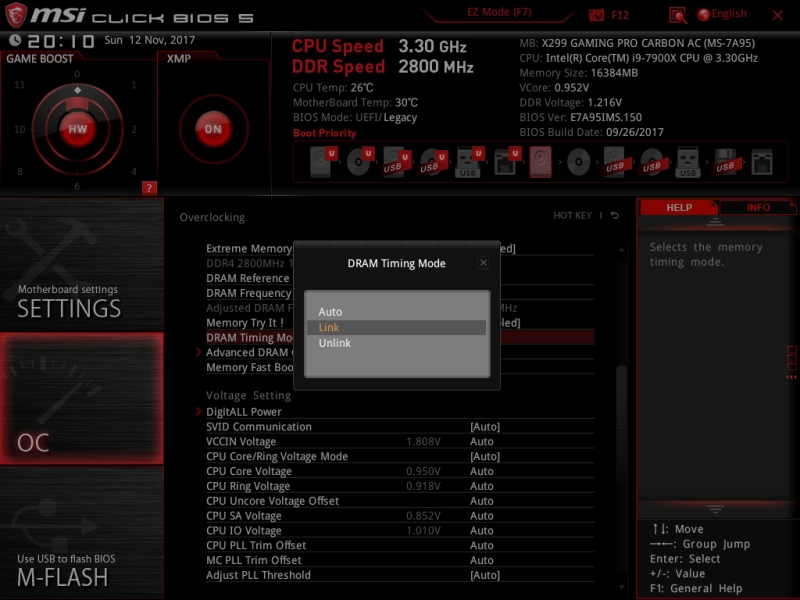
Task: Click the settings list scroll-up arrow
Action: click(621, 249)
